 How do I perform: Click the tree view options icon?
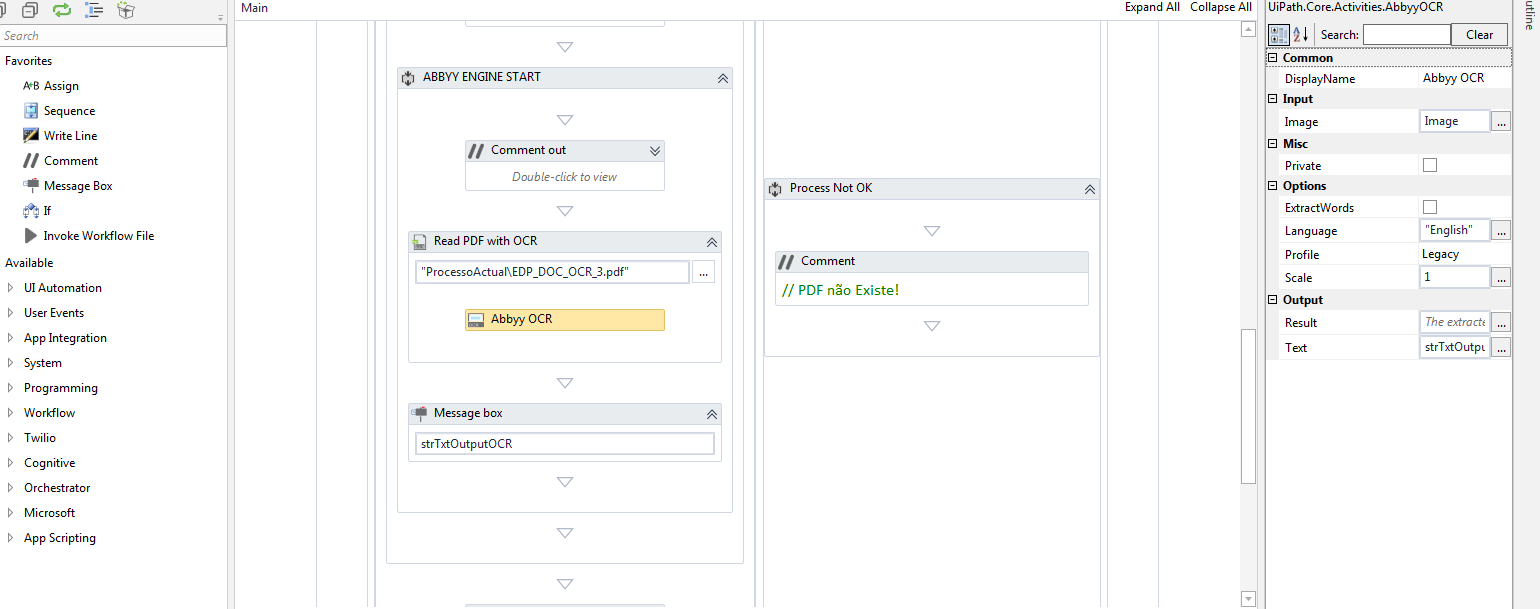(x=94, y=10)
